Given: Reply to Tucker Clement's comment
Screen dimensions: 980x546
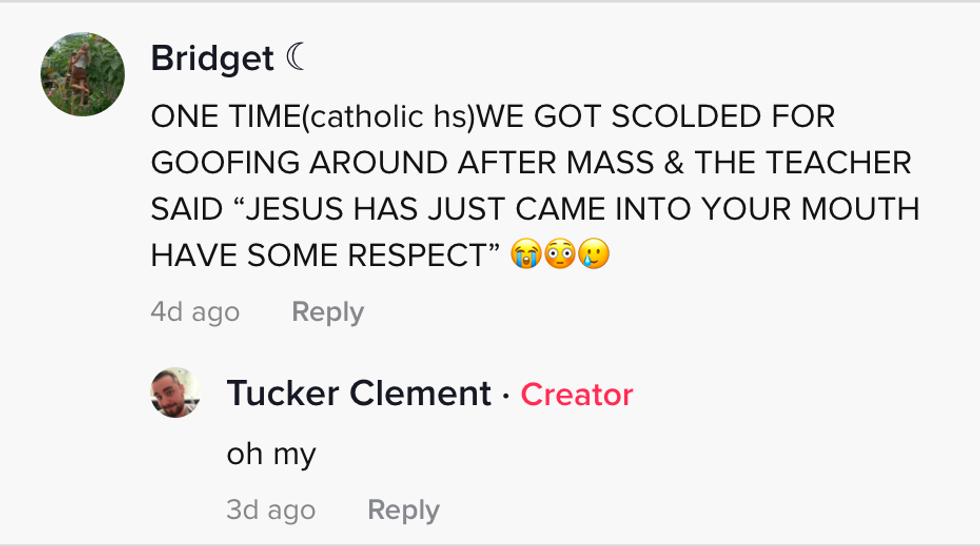Looking at the screenshot, I should (x=403, y=510).
